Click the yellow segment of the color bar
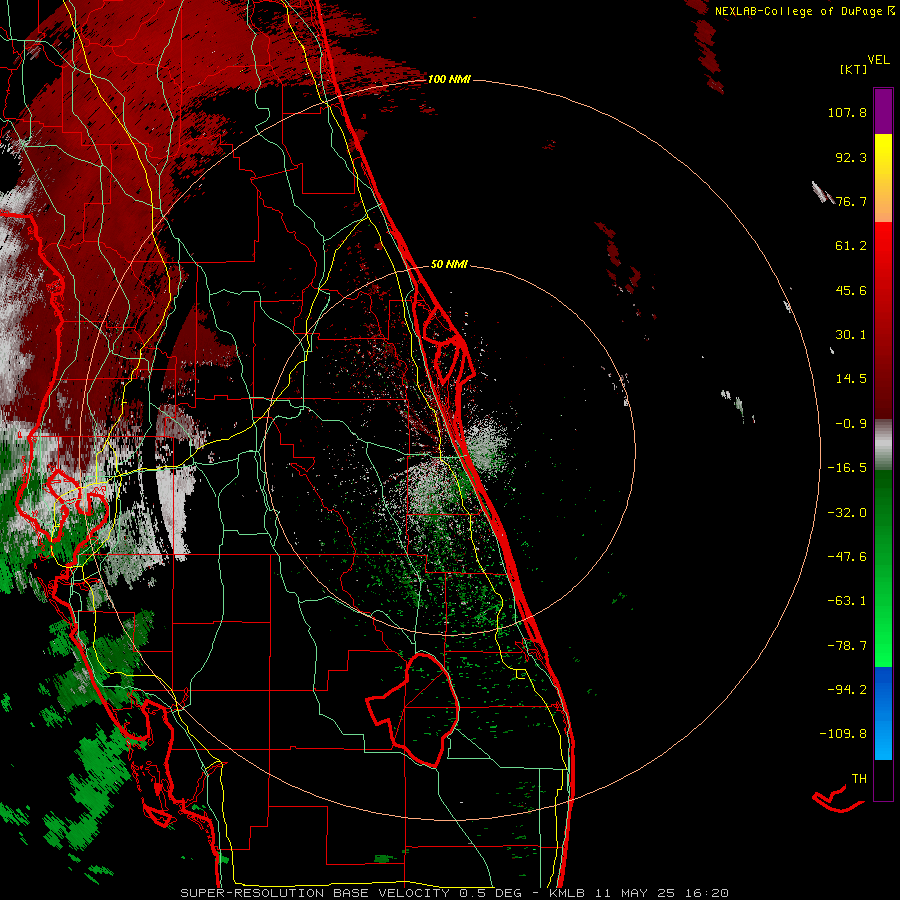 pyautogui.click(x=883, y=156)
